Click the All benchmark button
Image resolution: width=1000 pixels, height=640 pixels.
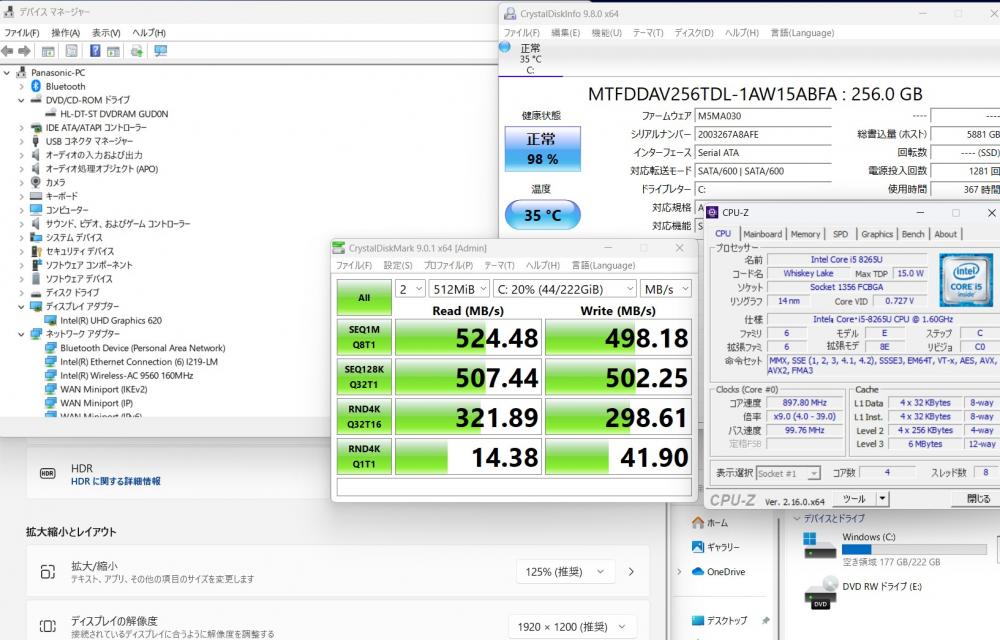tap(364, 298)
